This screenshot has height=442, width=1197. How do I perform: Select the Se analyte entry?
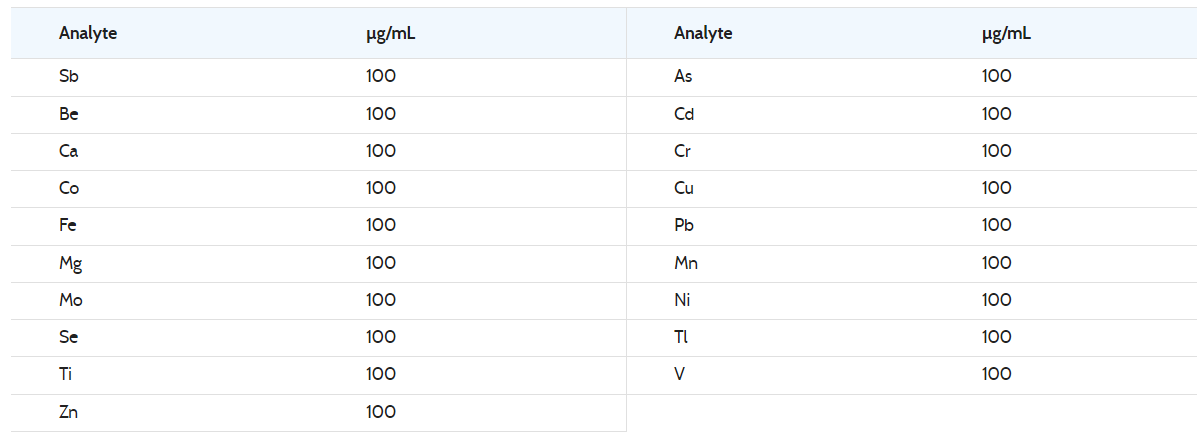[x=69, y=337]
